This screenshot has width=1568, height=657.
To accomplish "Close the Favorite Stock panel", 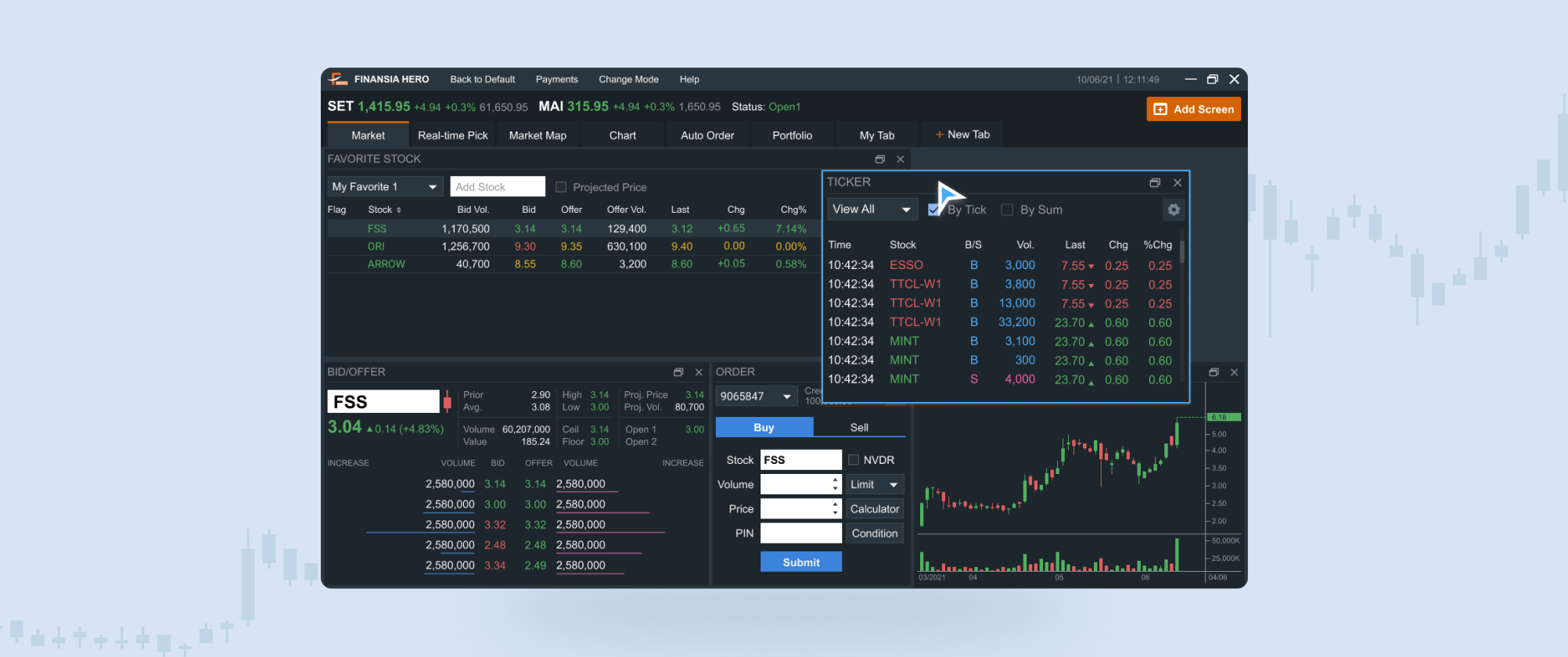I will coord(901,159).
